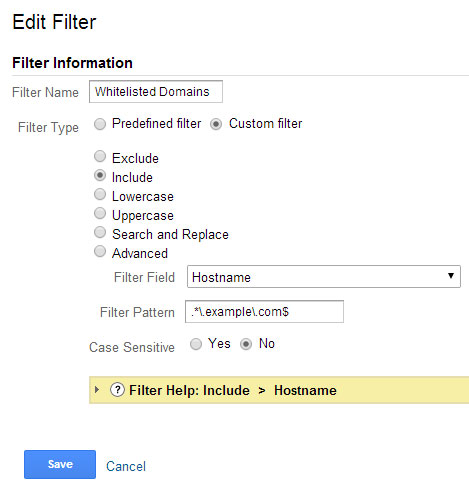
Task: Choose the Advanced filter option
Action: (x=100, y=251)
